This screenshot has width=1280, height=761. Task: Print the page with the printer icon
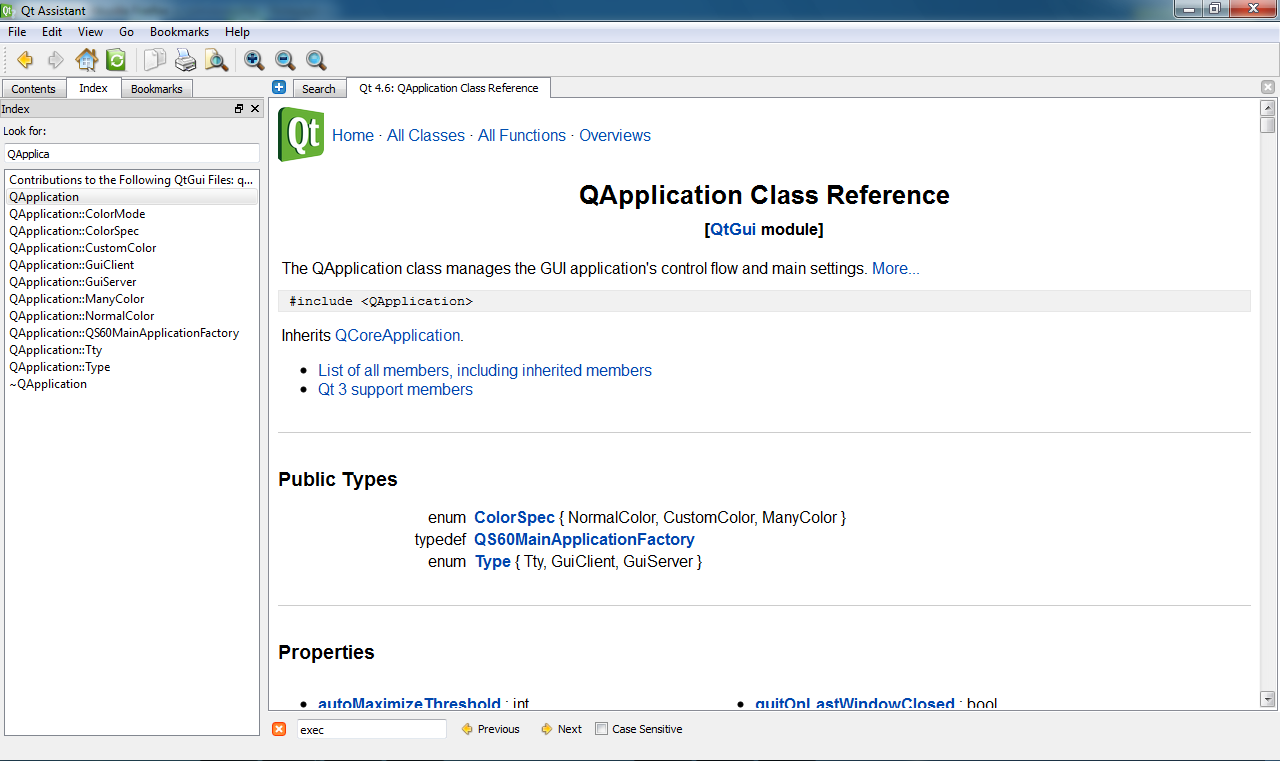pyautogui.click(x=186, y=60)
